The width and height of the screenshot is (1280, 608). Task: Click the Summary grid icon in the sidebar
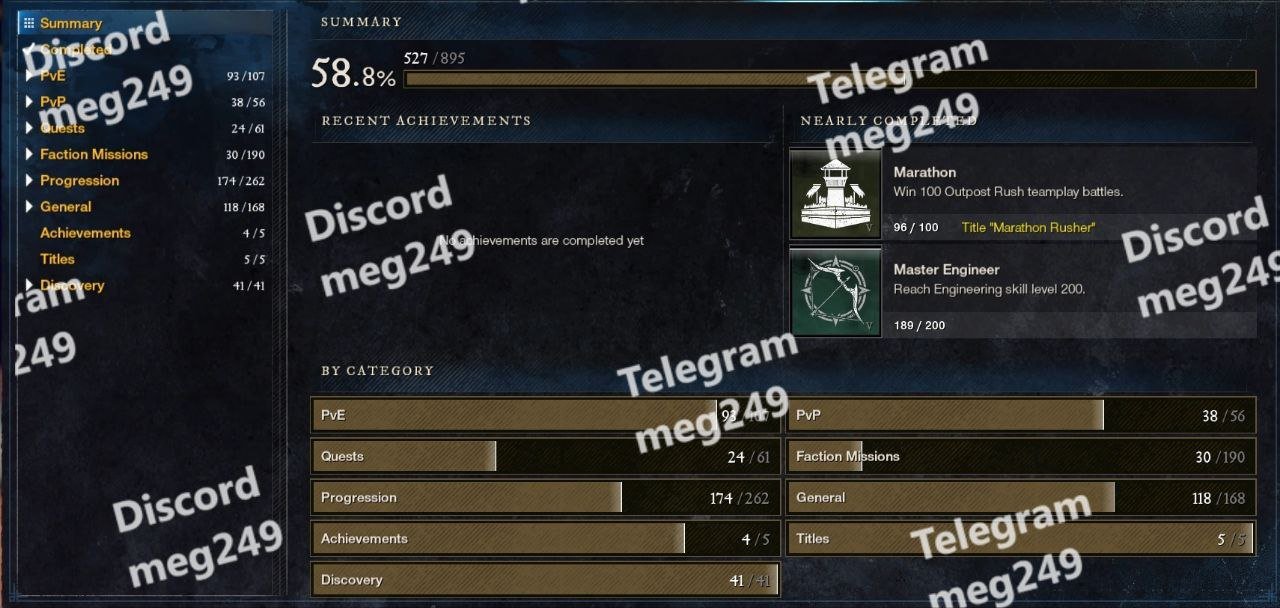point(28,23)
